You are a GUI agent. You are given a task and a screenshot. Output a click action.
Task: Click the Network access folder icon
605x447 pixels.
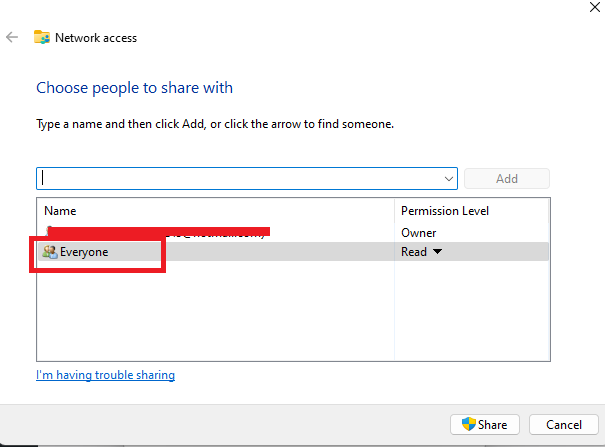(x=42, y=38)
